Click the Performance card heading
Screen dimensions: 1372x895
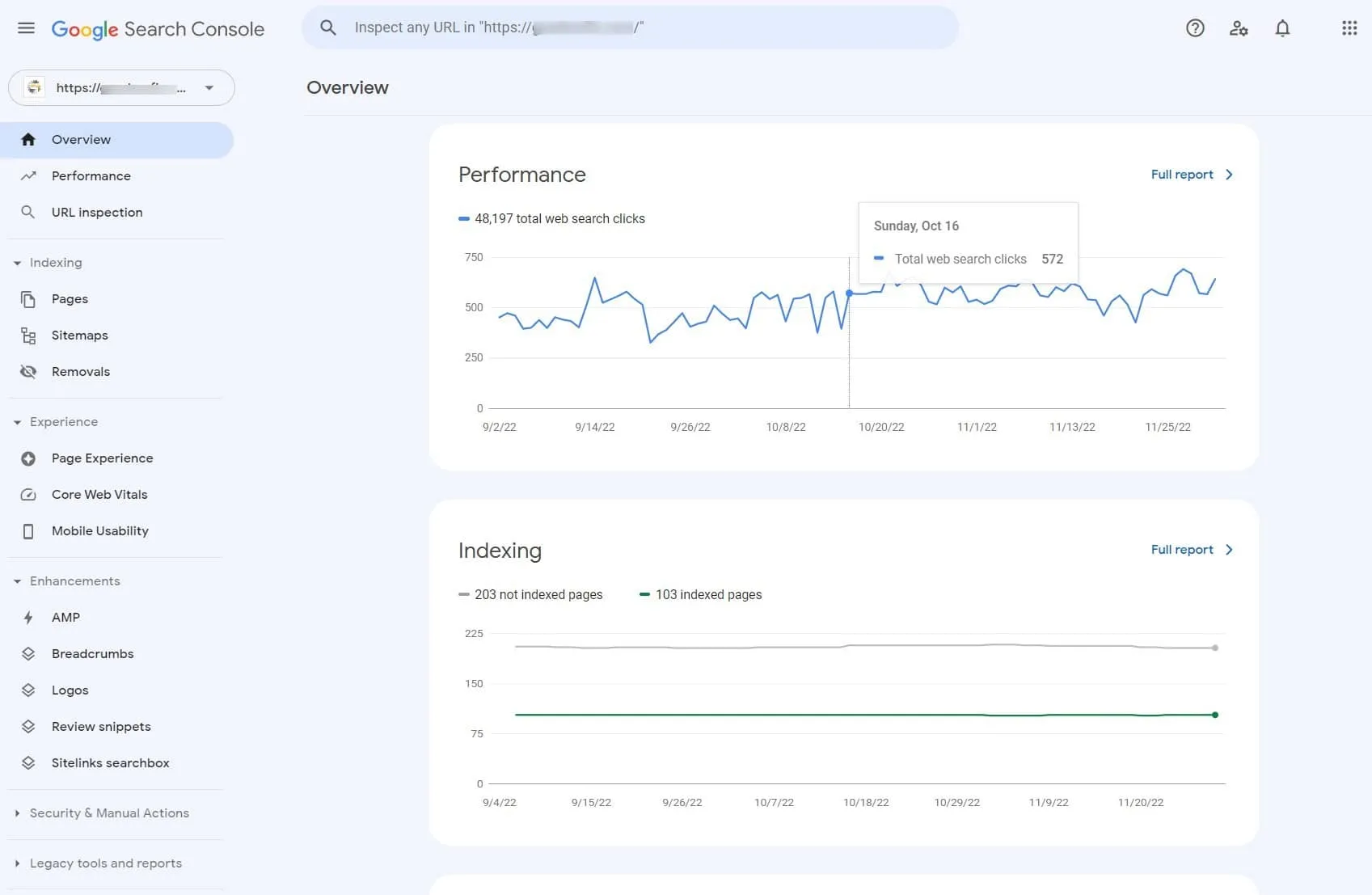(522, 175)
